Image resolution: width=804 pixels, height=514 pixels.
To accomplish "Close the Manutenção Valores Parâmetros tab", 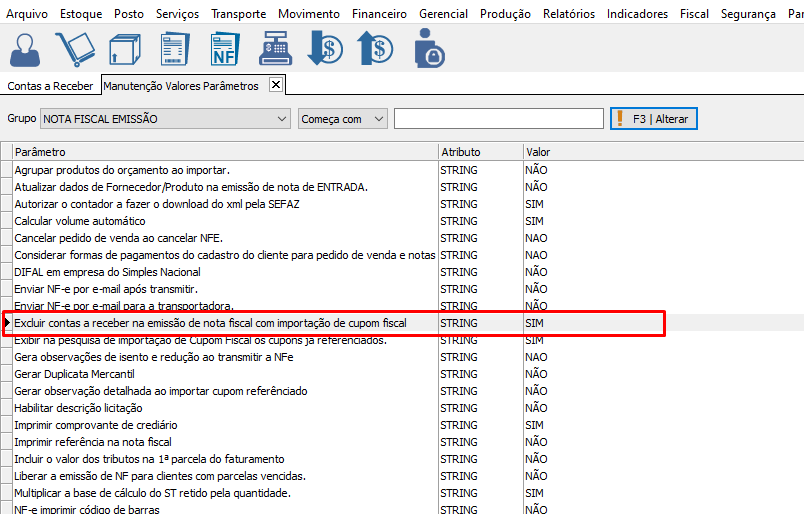I will 276,85.
